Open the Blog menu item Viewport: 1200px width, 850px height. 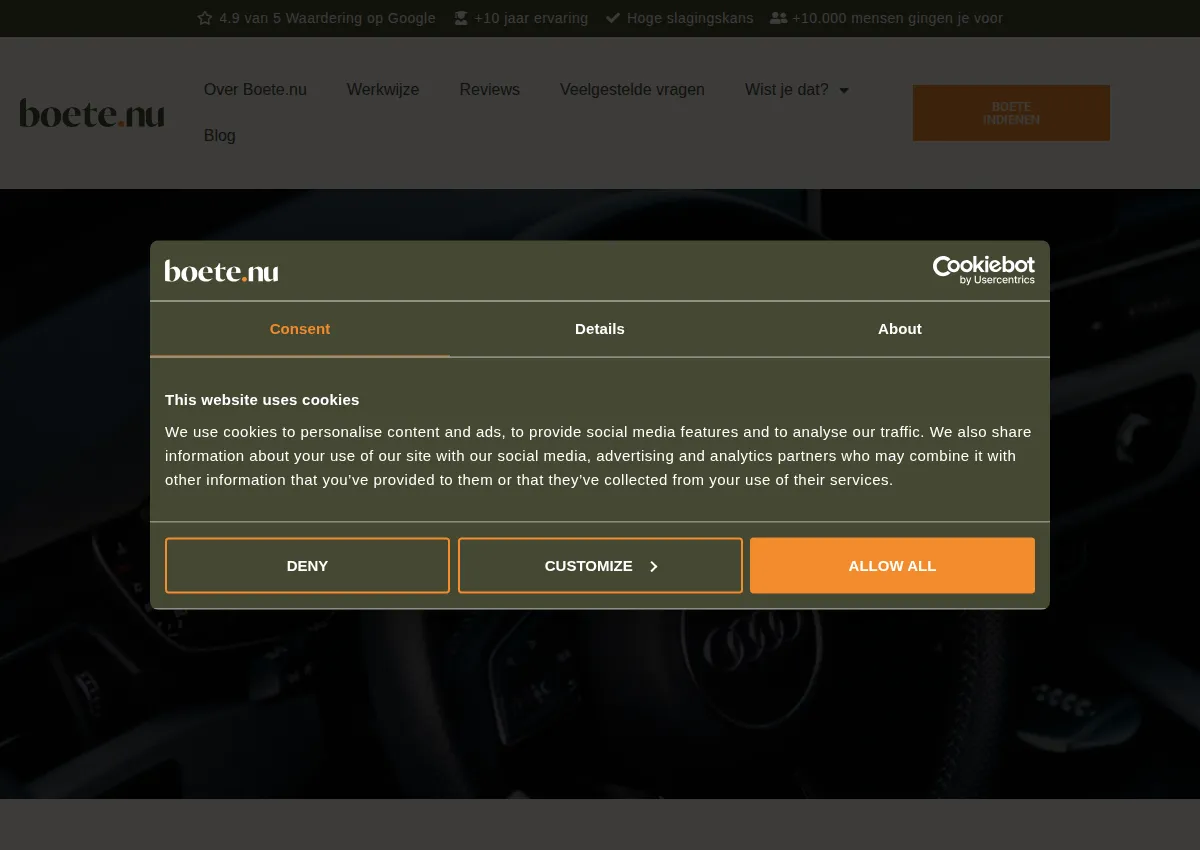coord(220,136)
